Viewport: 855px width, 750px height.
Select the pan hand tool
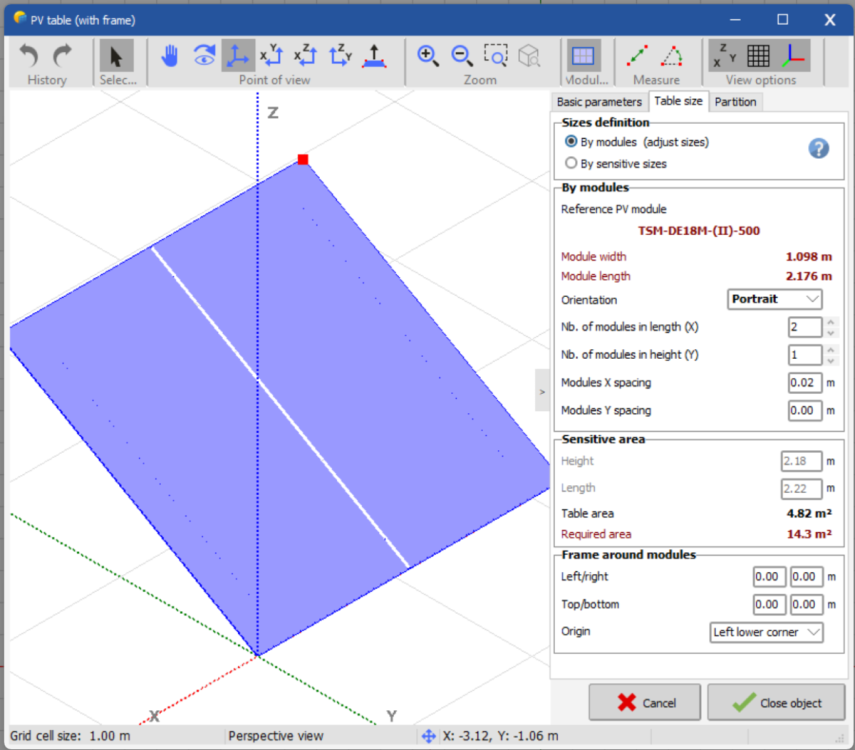tap(169, 56)
